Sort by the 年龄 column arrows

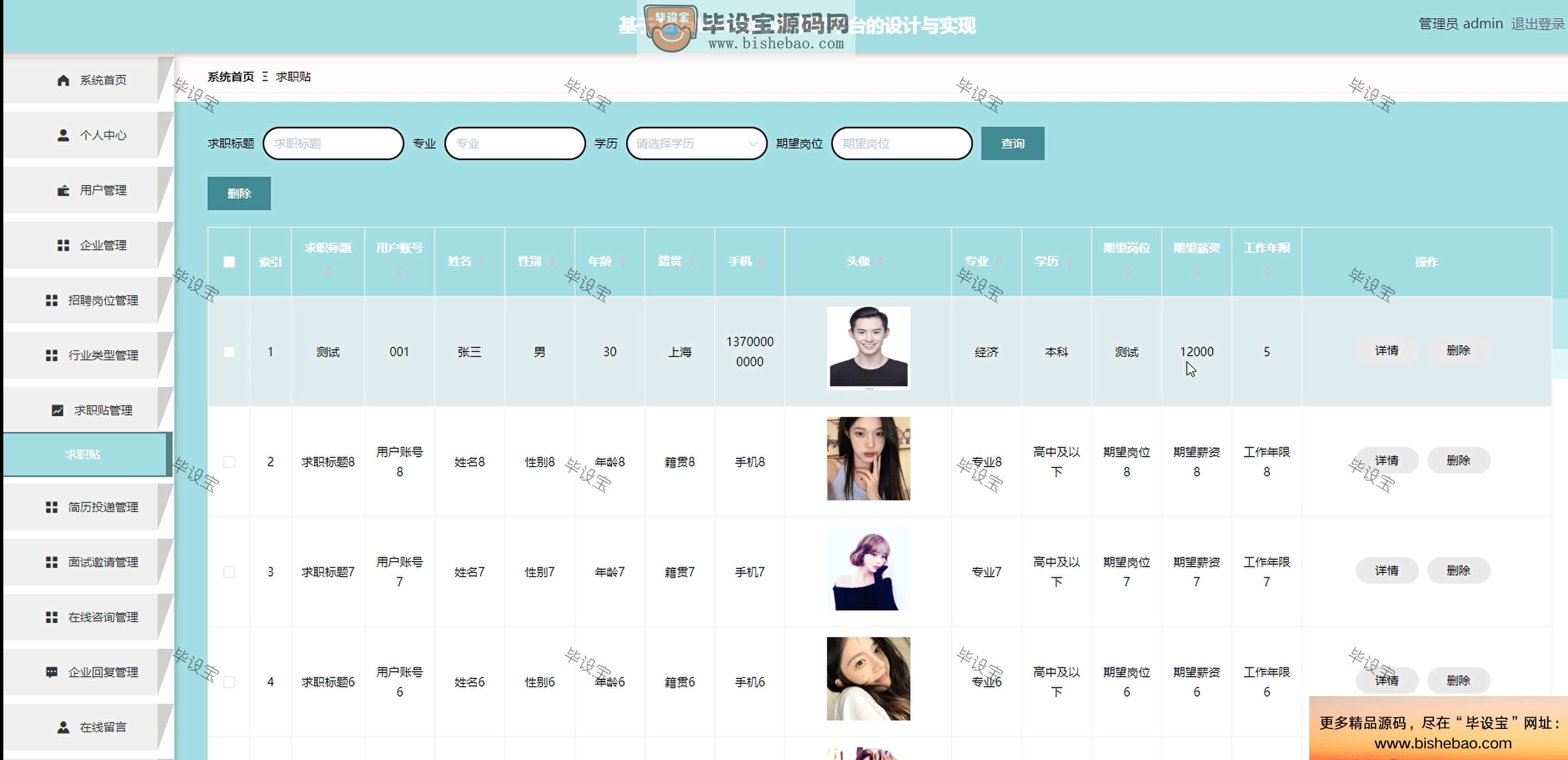[622, 261]
